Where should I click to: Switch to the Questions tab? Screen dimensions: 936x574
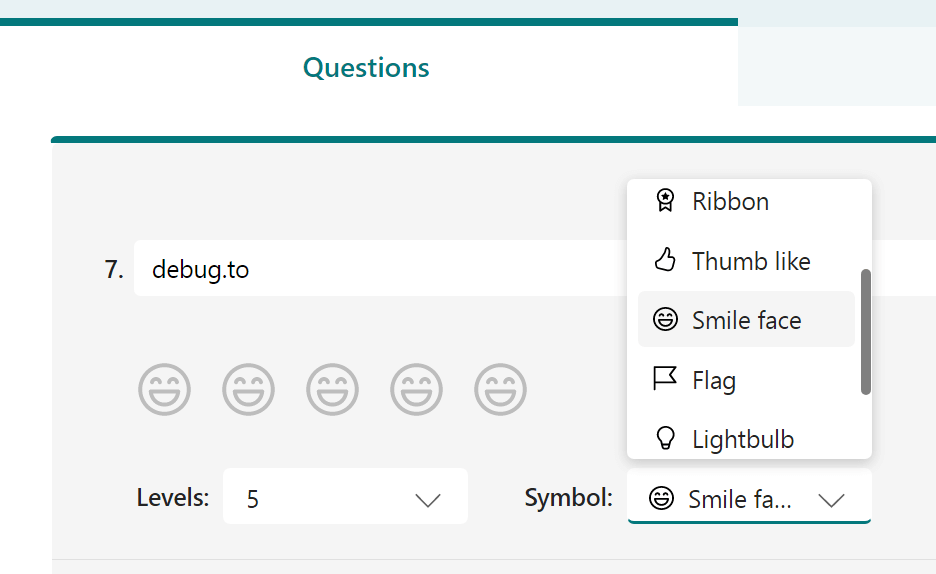366,68
